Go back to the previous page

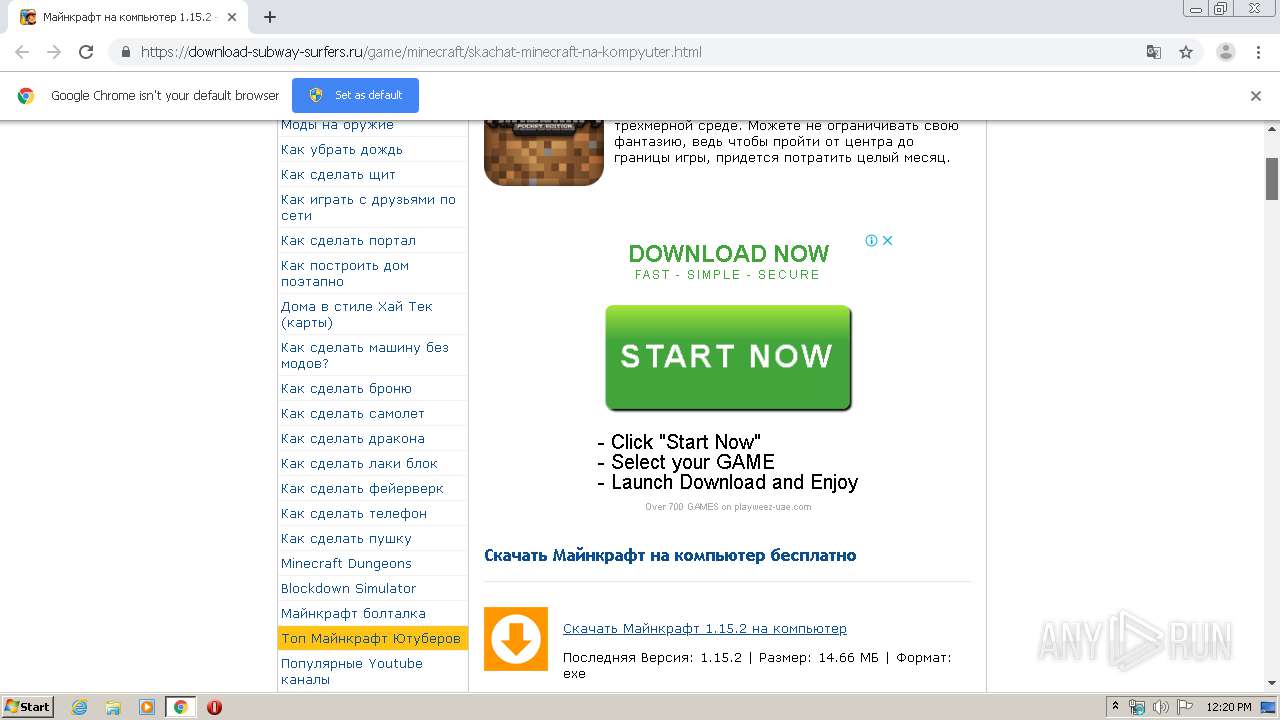click(x=22, y=52)
